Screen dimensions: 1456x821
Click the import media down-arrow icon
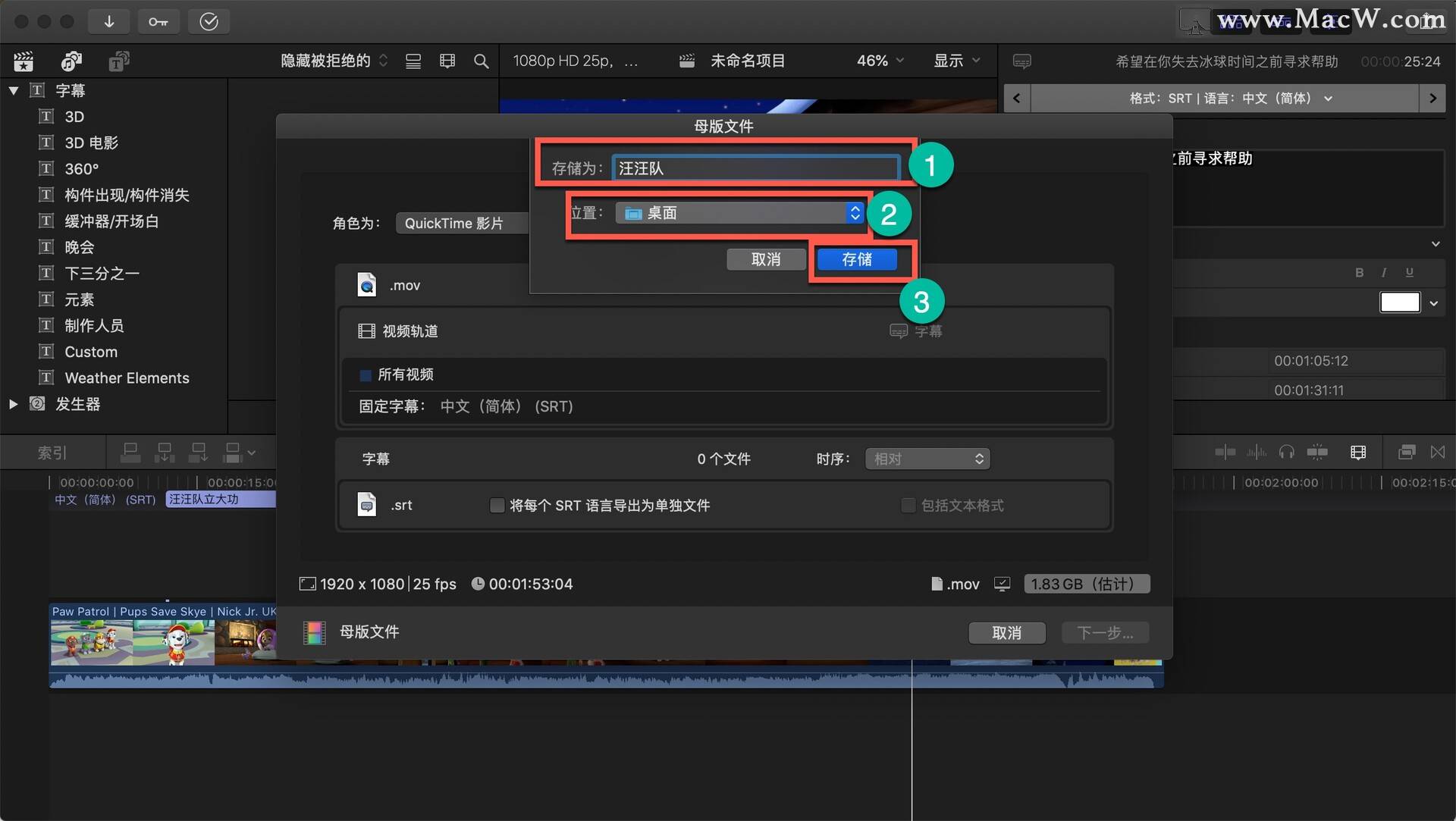pos(109,21)
